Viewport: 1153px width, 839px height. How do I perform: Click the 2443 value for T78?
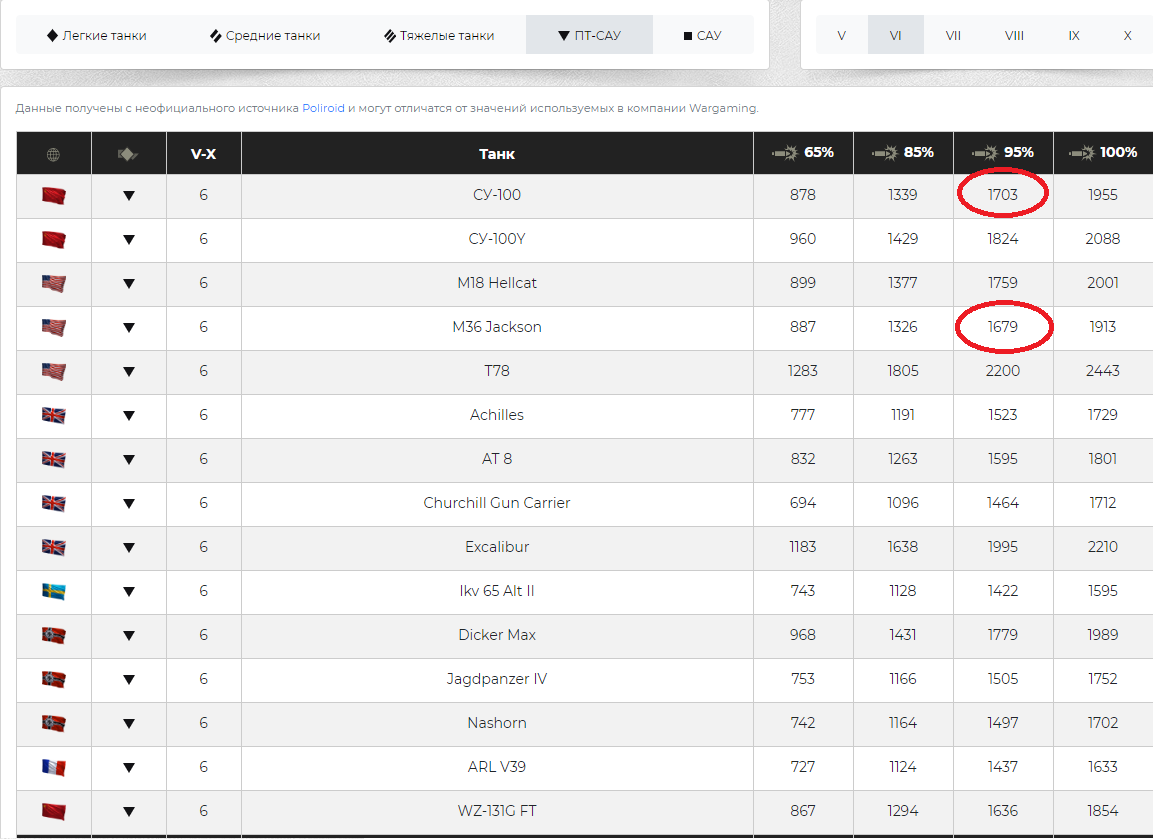click(x=1103, y=371)
